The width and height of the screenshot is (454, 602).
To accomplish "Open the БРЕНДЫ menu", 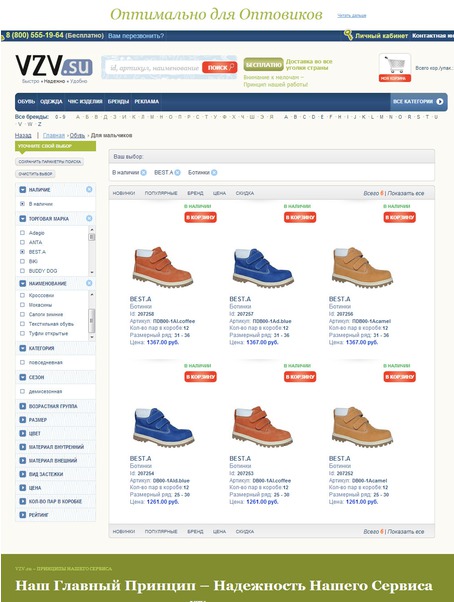I will [x=118, y=102].
